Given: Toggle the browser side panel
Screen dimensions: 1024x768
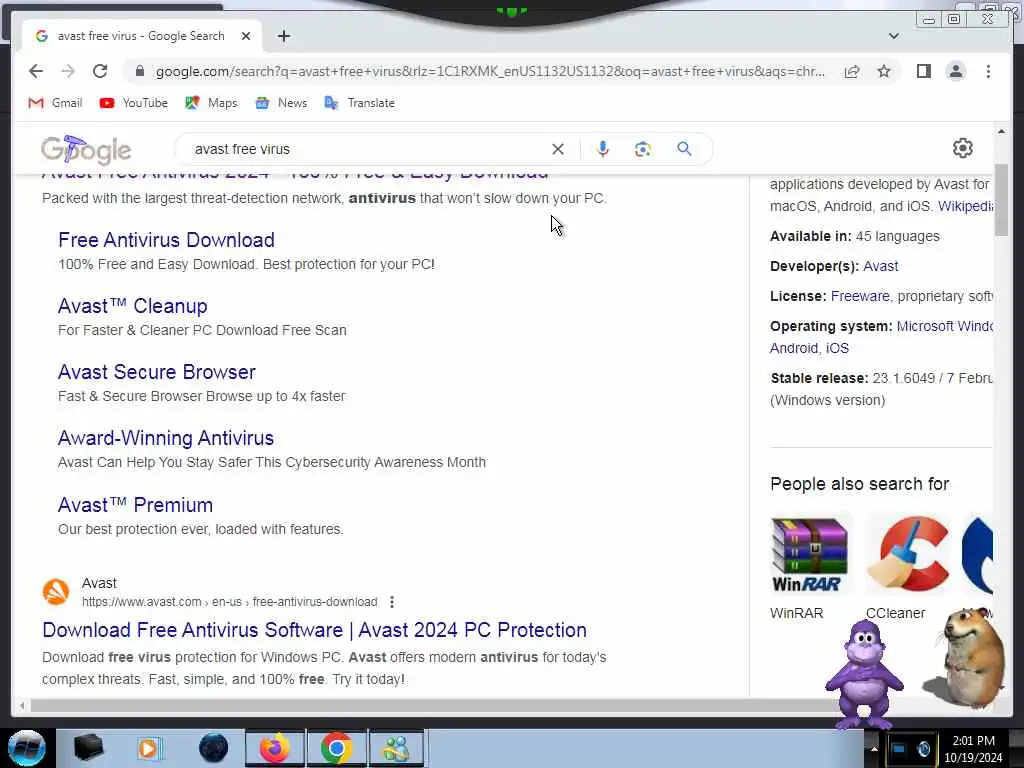Looking at the screenshot, I should click(923, 71).
